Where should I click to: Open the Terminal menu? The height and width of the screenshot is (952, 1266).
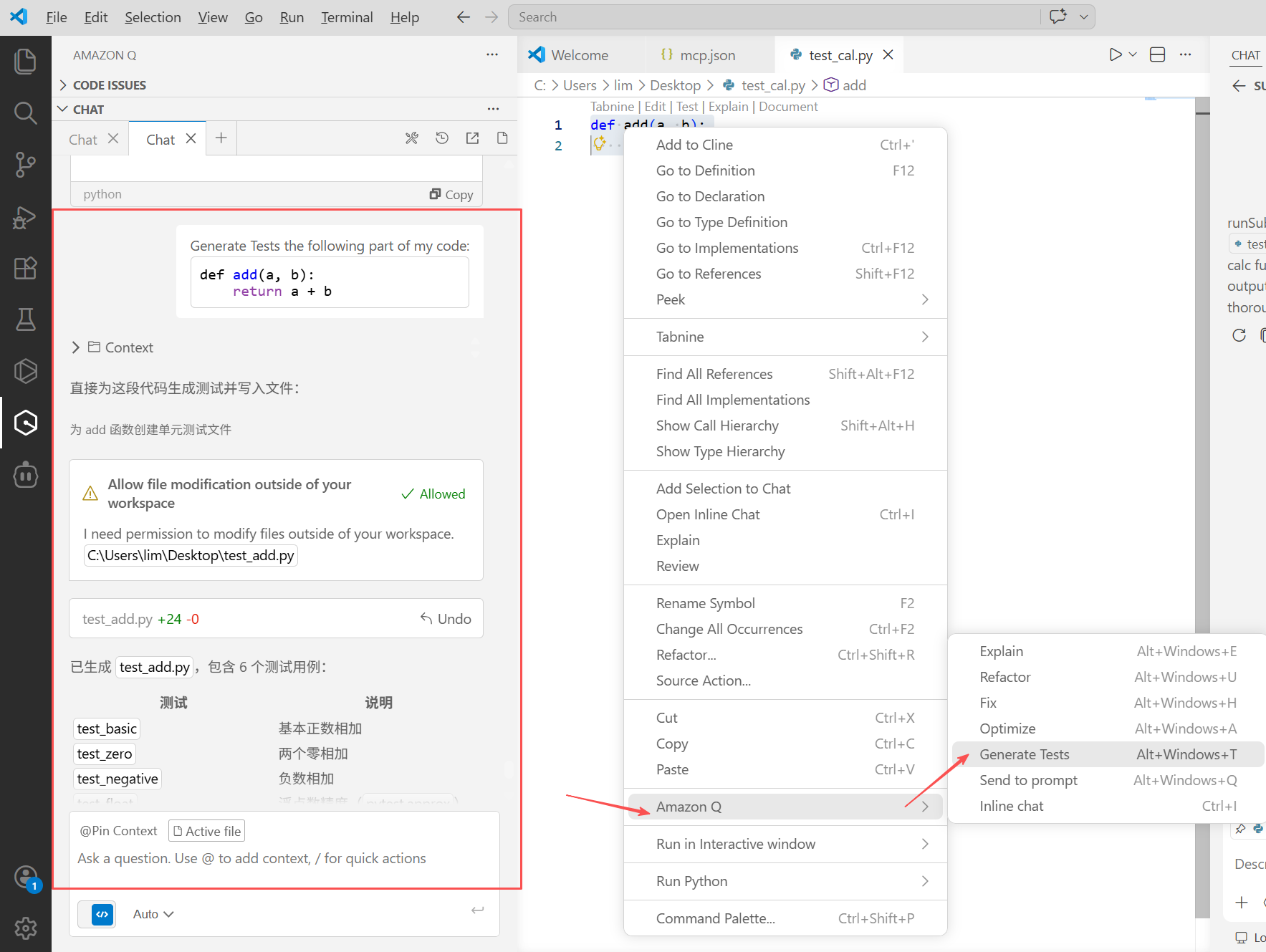coord(347,17)
